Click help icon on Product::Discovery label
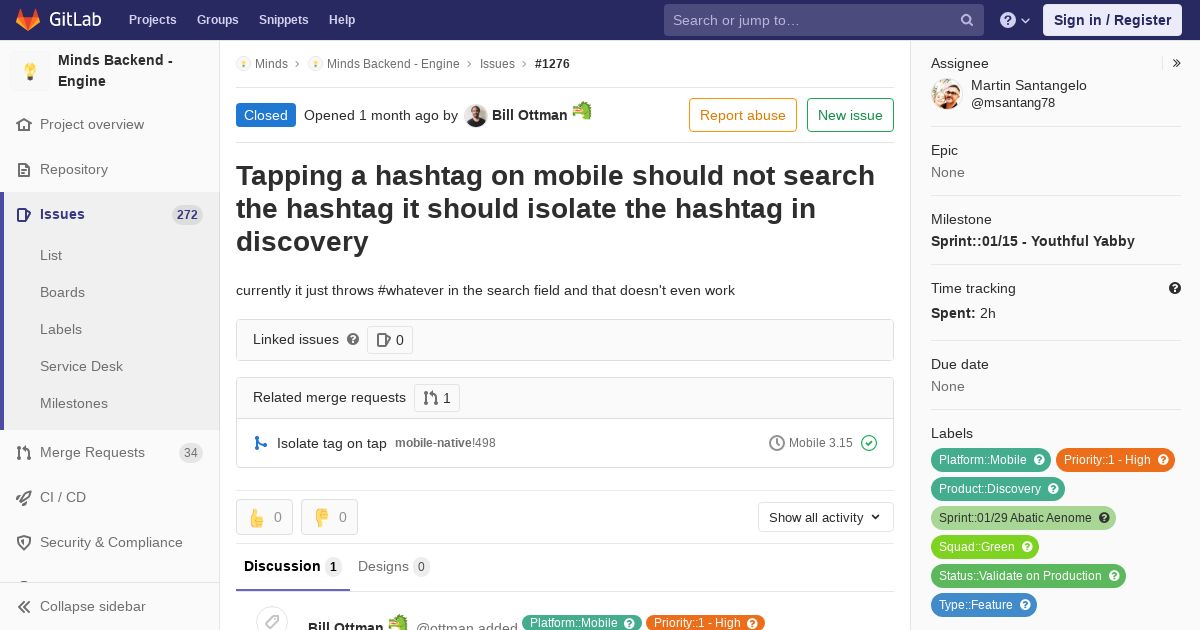Image resolution: width=1200 pixels, height=630 pixels. click(x=1053, y=489)
